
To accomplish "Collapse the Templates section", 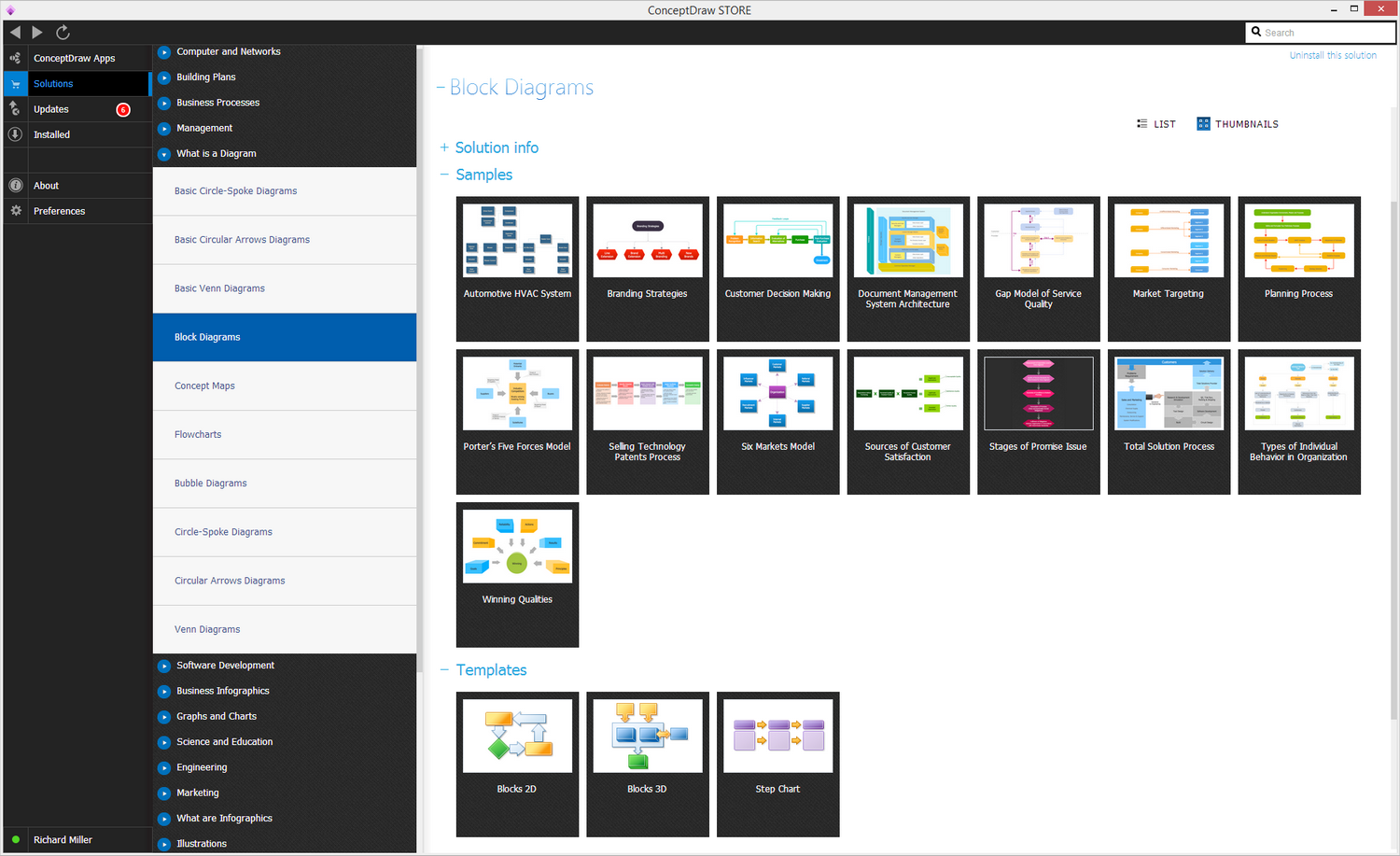I will point(444,670).
